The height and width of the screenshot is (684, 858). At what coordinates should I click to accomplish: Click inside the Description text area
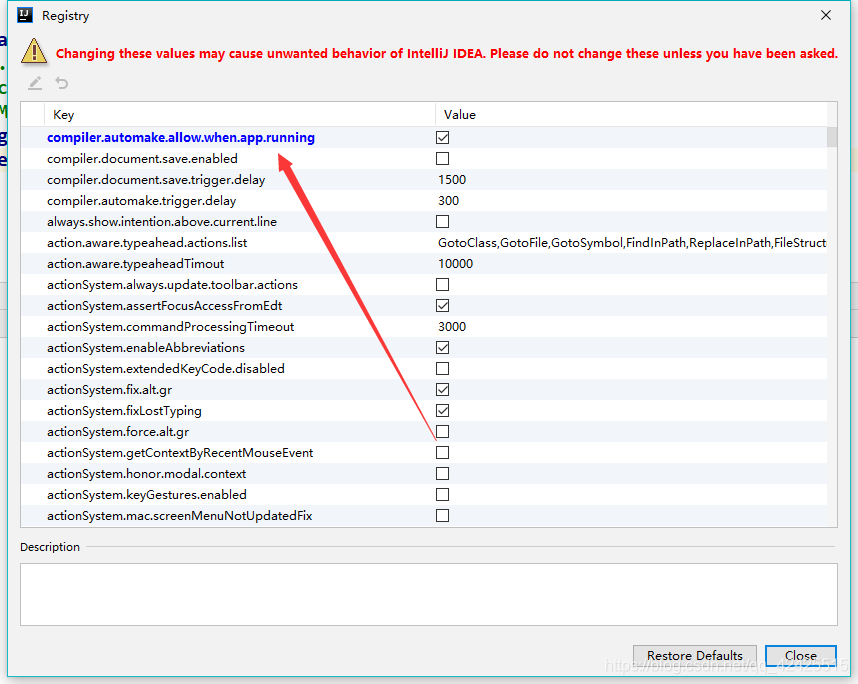click(x=428, y=594)
